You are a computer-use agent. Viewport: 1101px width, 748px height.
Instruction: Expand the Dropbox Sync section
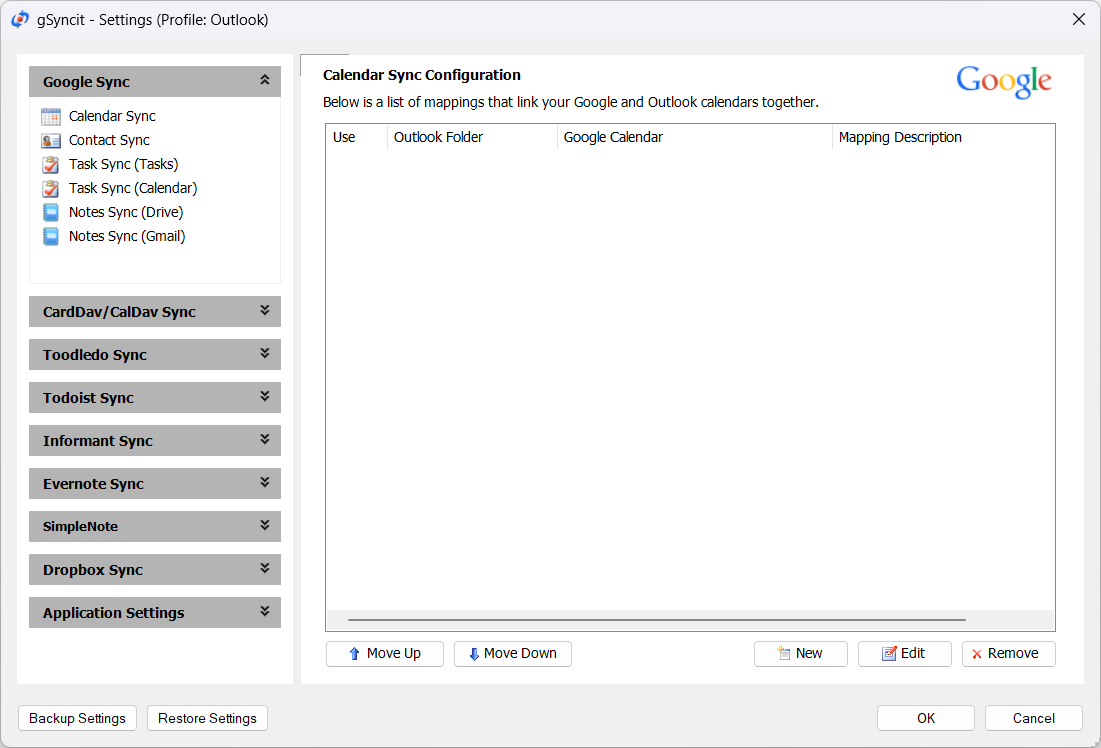[x=154, y=570]
